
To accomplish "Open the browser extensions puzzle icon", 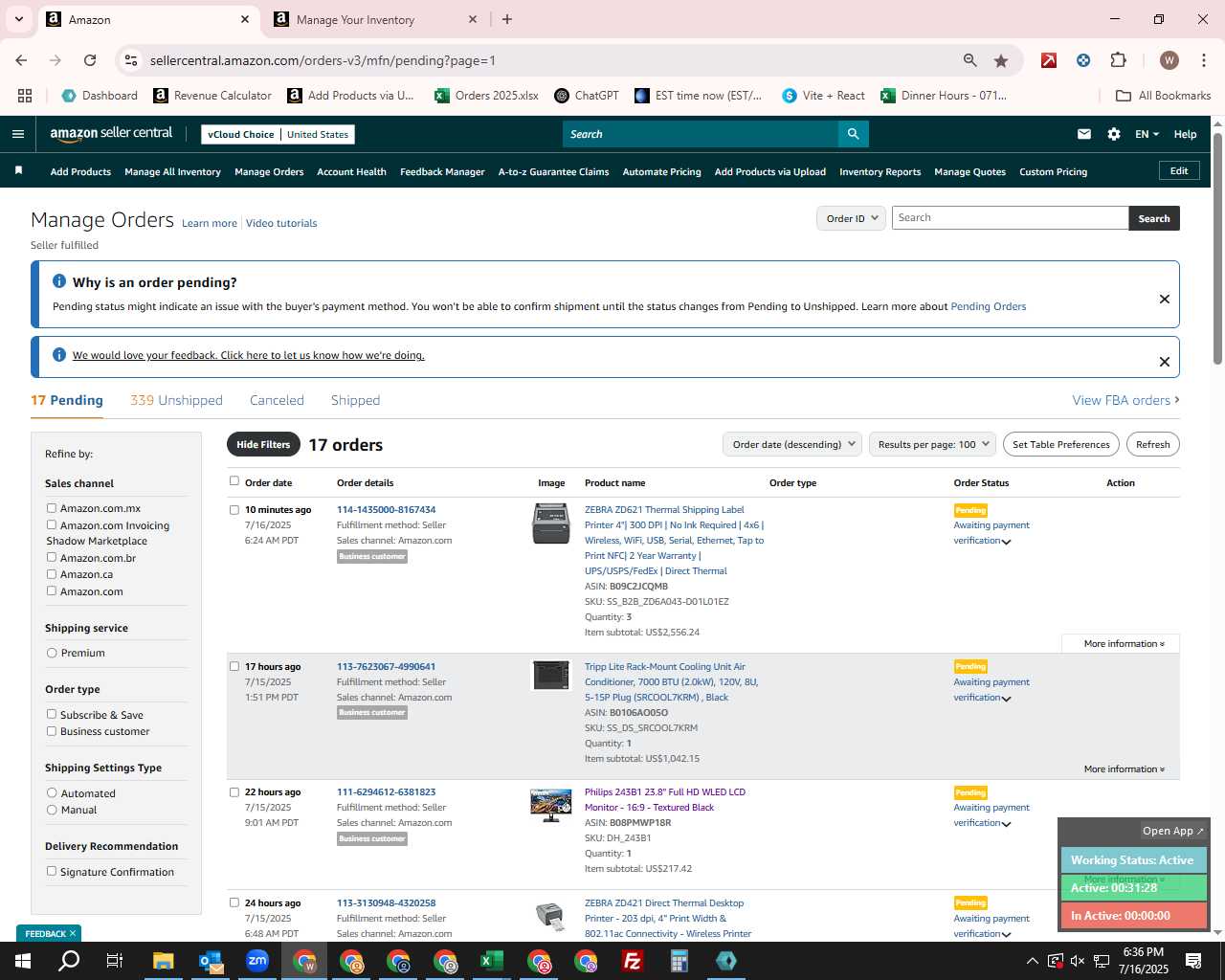I will [x=1118, y=60].
